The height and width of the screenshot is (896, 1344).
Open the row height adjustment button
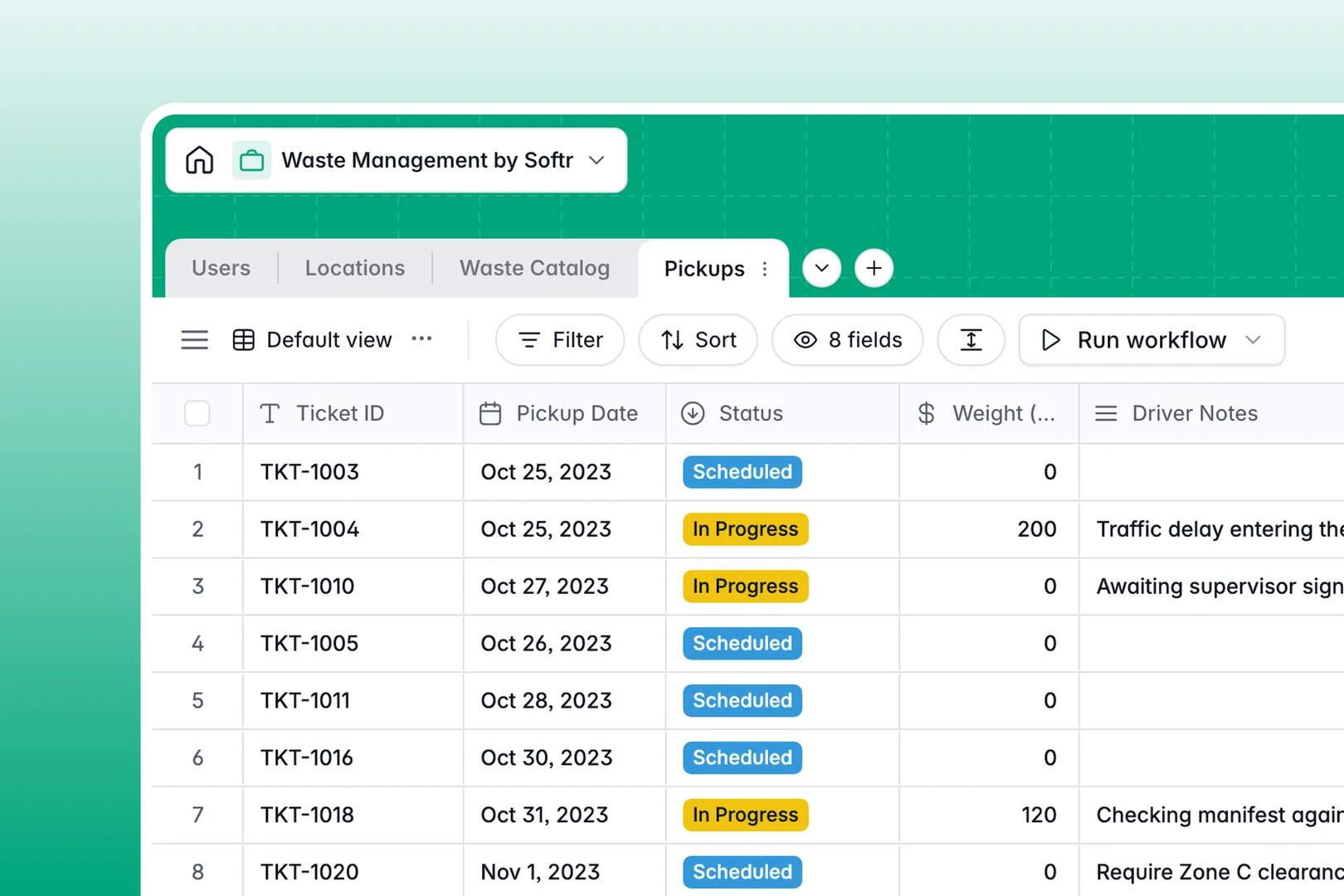tap(971, 340)
